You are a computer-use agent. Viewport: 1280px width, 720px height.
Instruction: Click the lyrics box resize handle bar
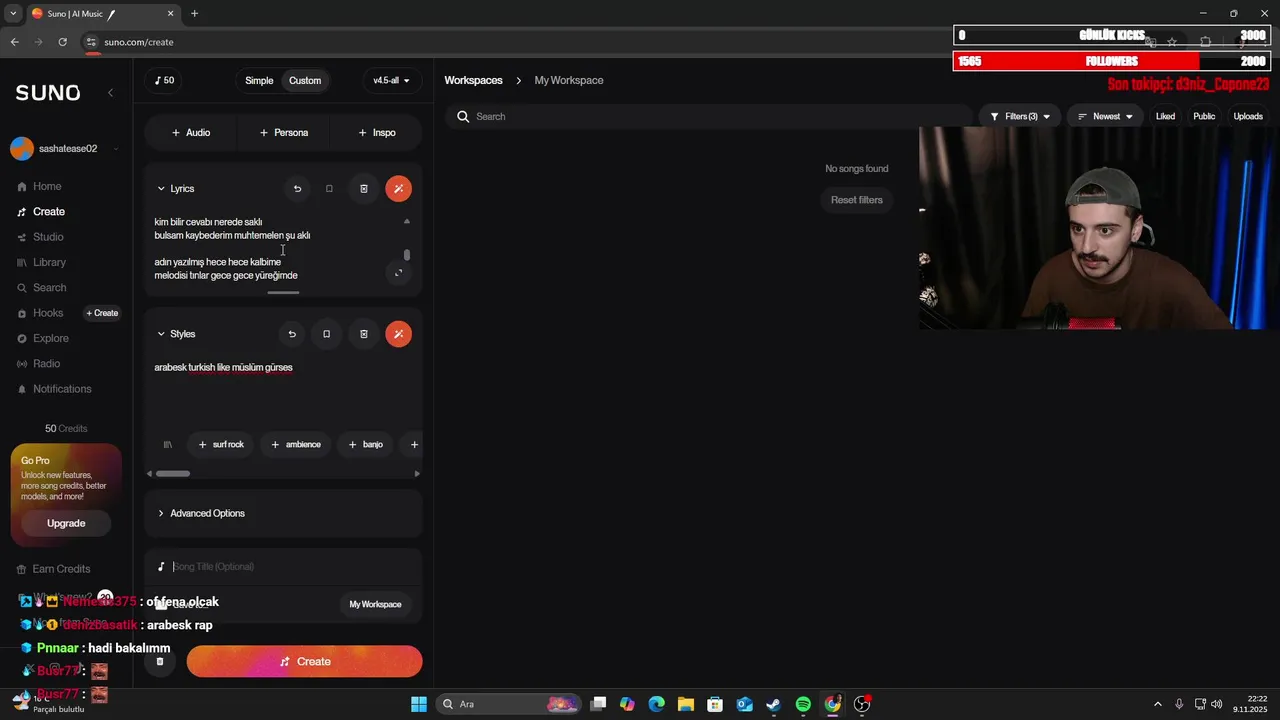click(284, 293)
